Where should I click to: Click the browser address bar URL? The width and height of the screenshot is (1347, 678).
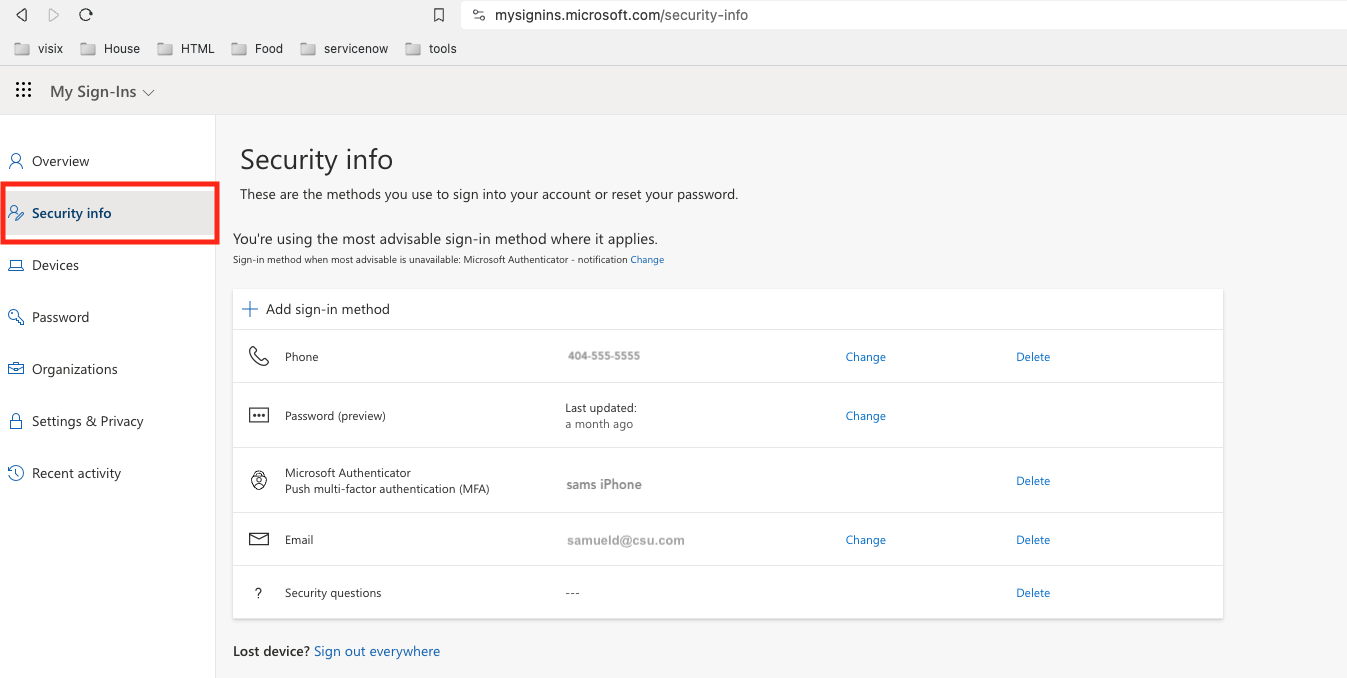(621, 15)
